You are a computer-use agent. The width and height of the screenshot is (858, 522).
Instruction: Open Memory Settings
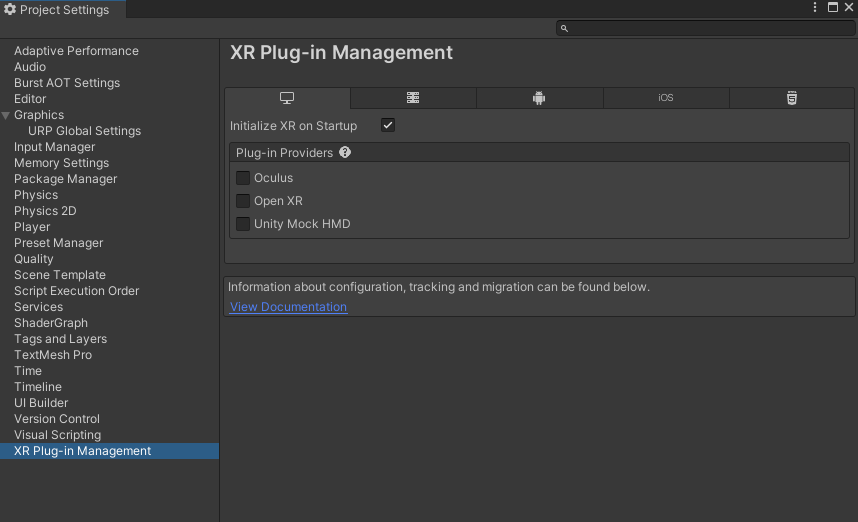[x=61, y=163]
